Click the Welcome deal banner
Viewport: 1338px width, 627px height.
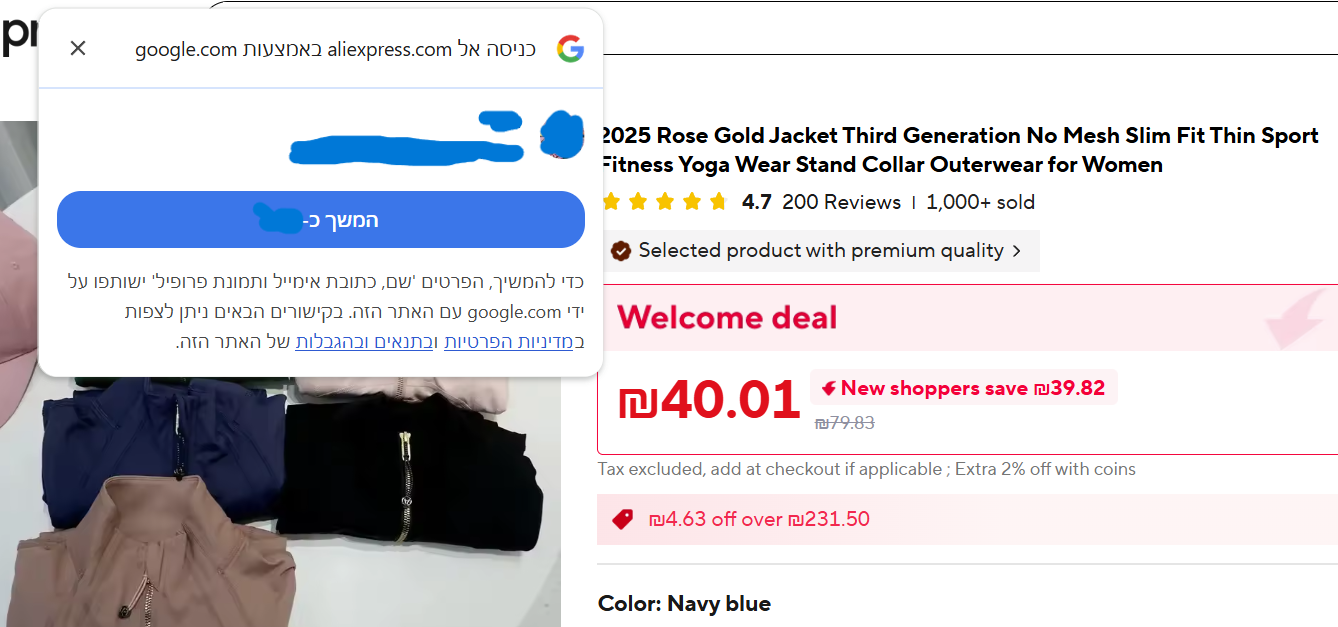967,318
